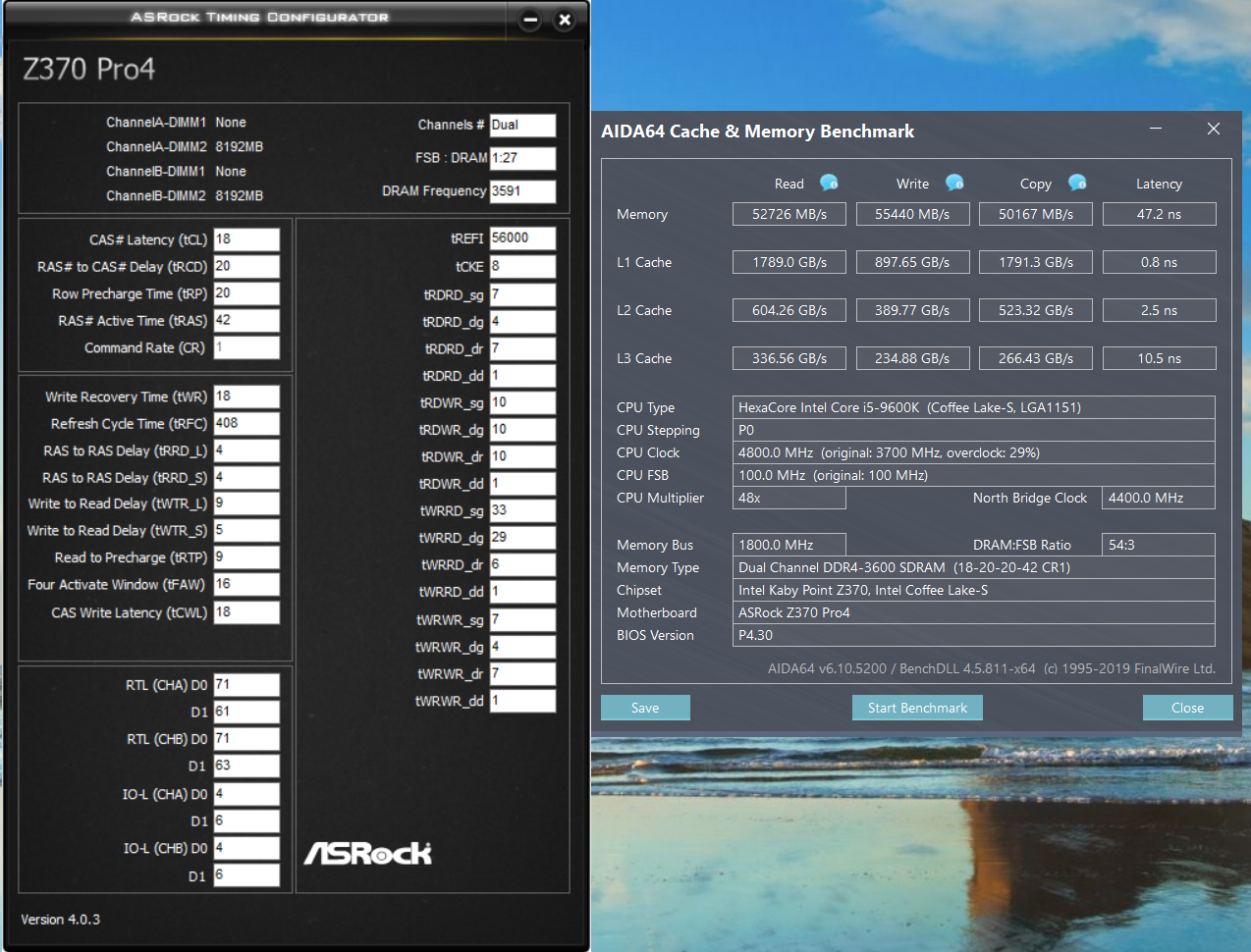1251x952 pixels.
Task: Click the Copy info icon in AIDA64
Action: tap(1077, 183)
